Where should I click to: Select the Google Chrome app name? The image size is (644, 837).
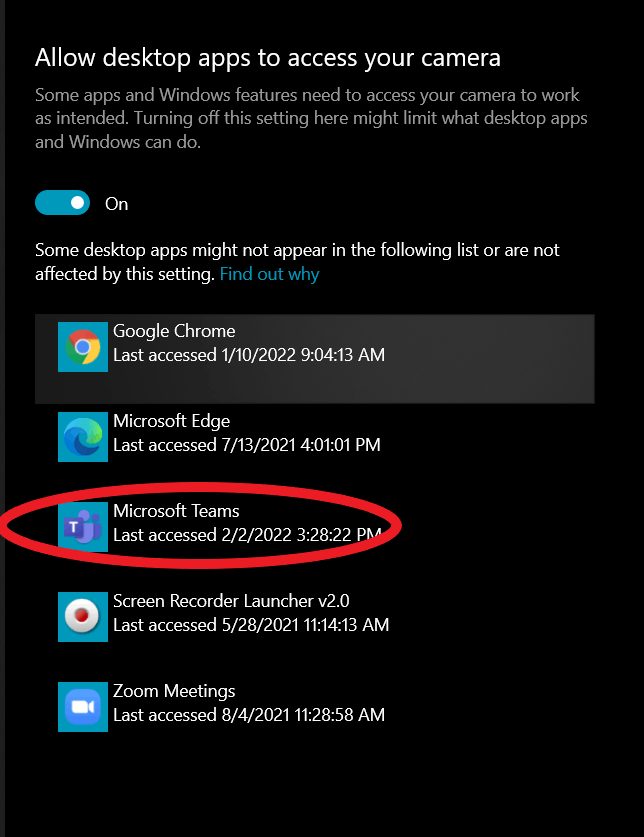point(174,331)
